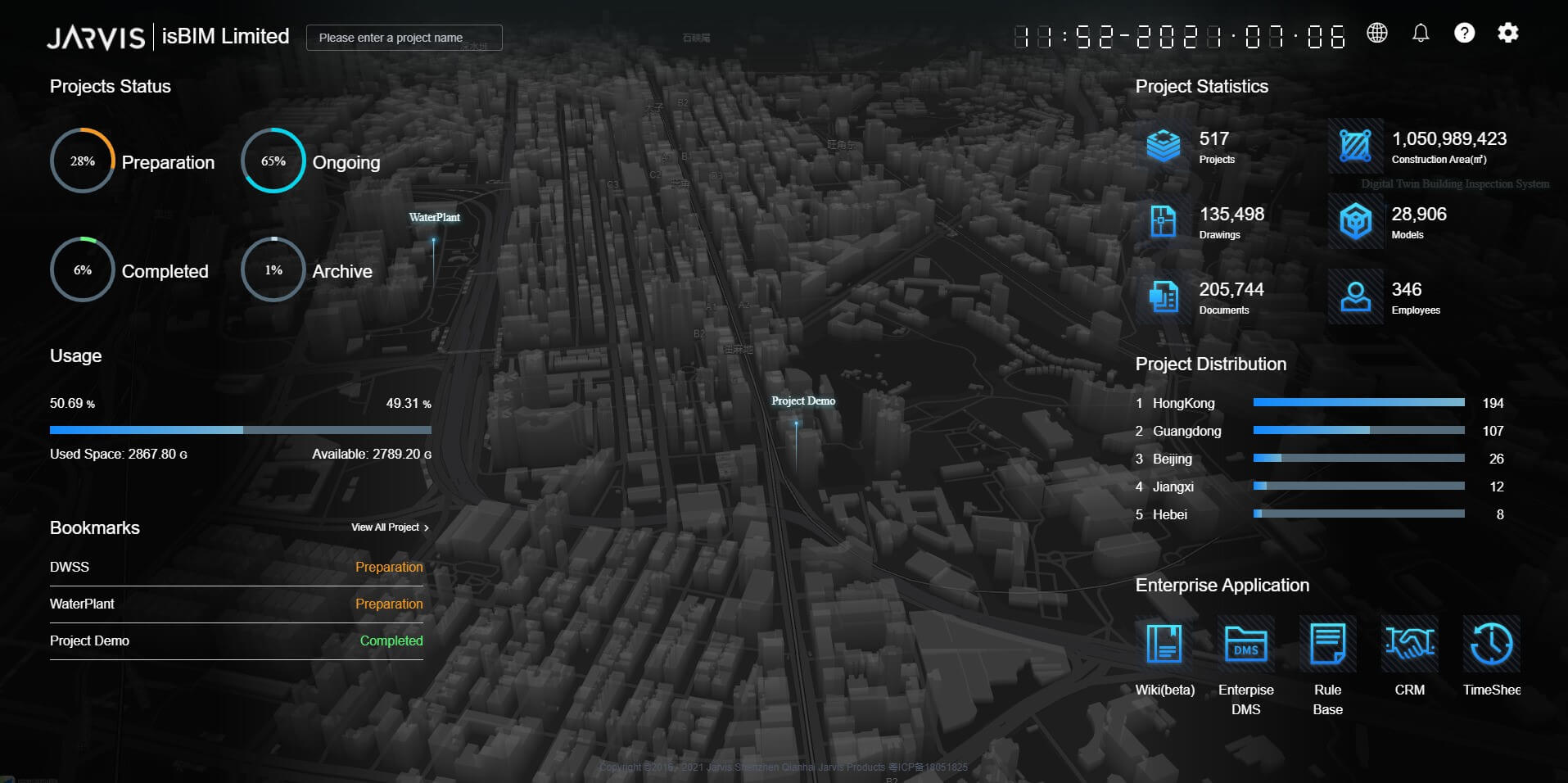Click View All Project link
1568x783 pixels.
(390, 527)
